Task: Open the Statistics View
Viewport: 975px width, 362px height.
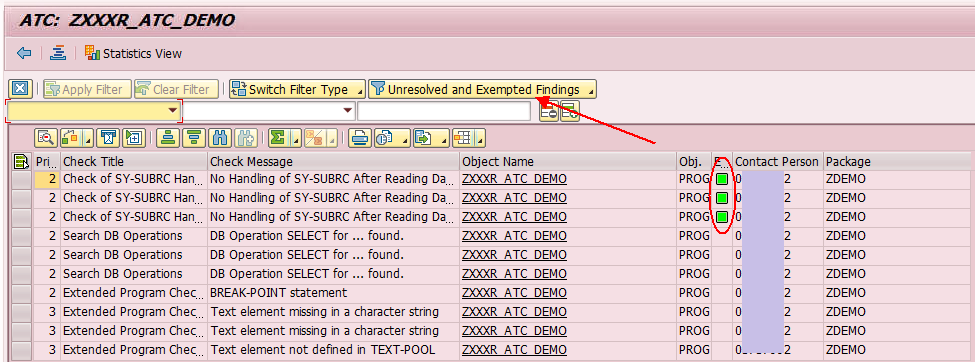Action: [133, 53]
